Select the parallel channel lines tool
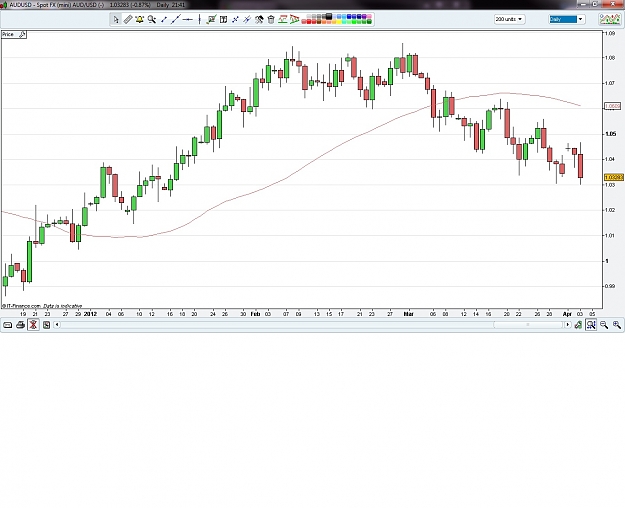 click(x=247, y=19)
